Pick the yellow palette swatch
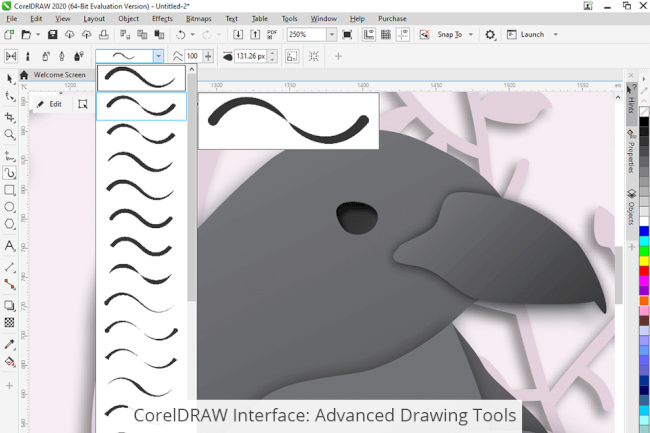Screen dimensions: 650x433 (644, 261)
